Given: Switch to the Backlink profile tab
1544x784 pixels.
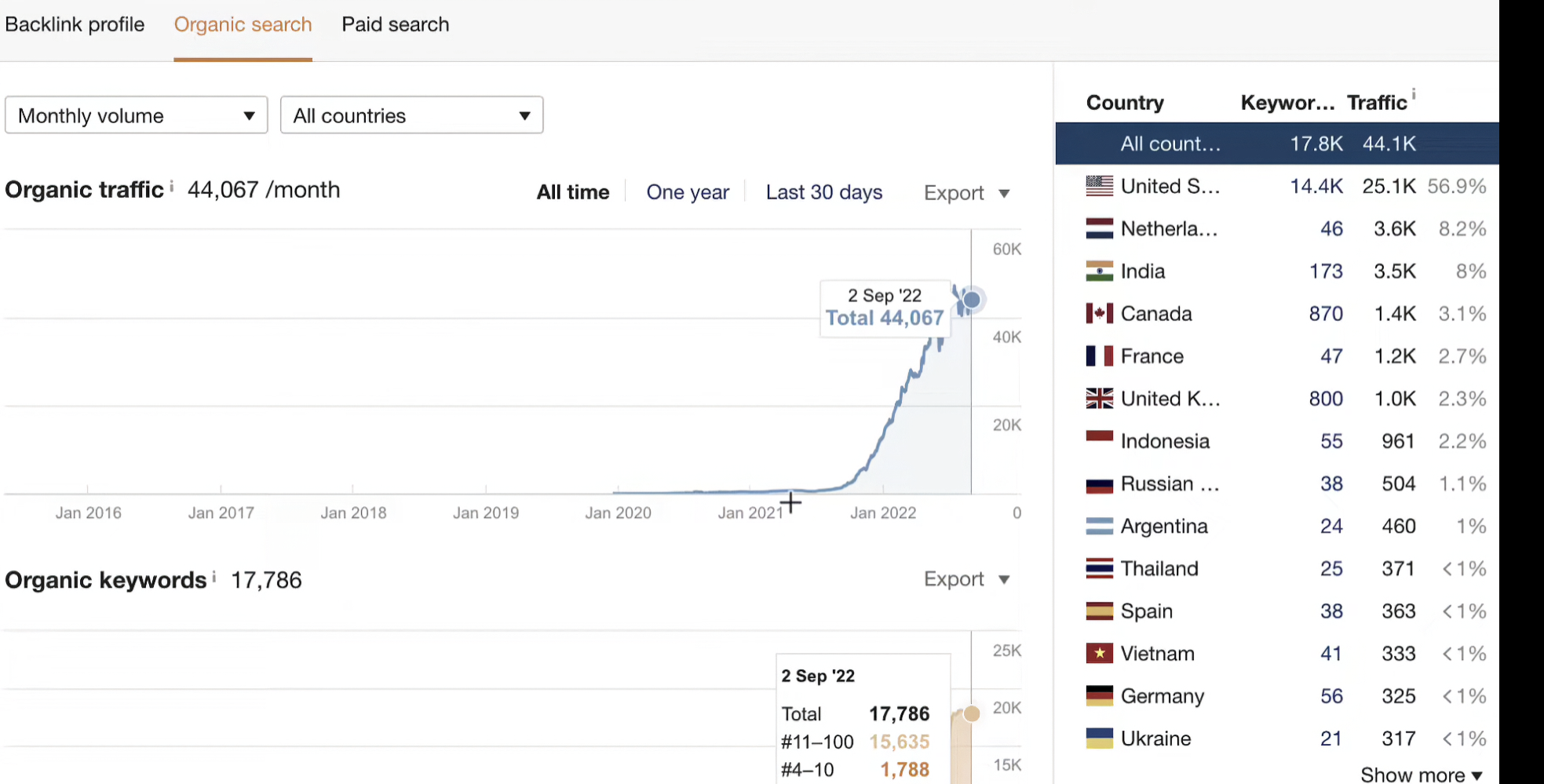Looking at the screenshot, I should coord(75,24).
